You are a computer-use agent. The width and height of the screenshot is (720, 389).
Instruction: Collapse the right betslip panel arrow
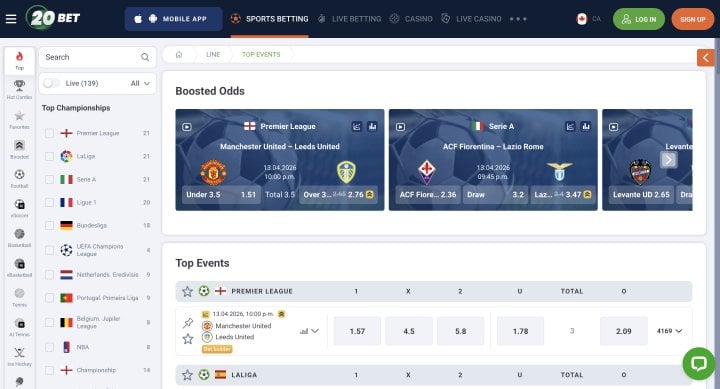706,58
